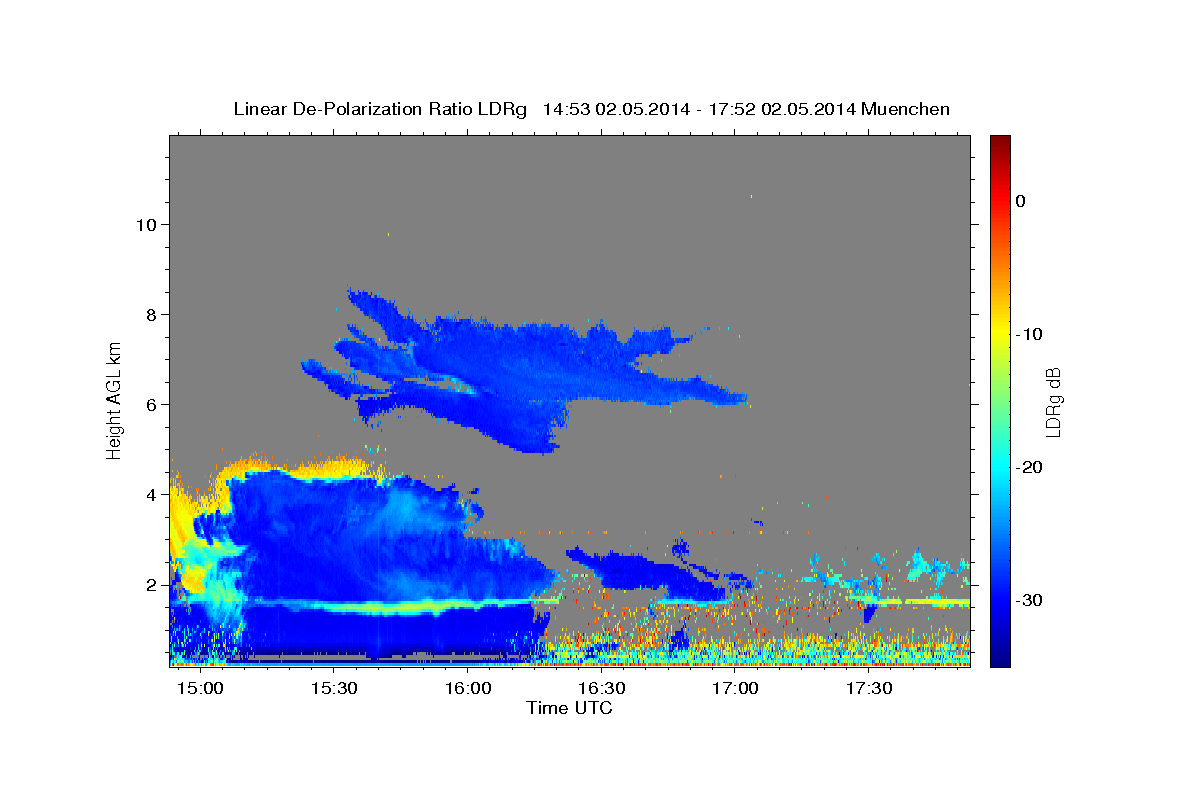Click the height tick label 6
Screen dimensions: 1200x800
151,404
